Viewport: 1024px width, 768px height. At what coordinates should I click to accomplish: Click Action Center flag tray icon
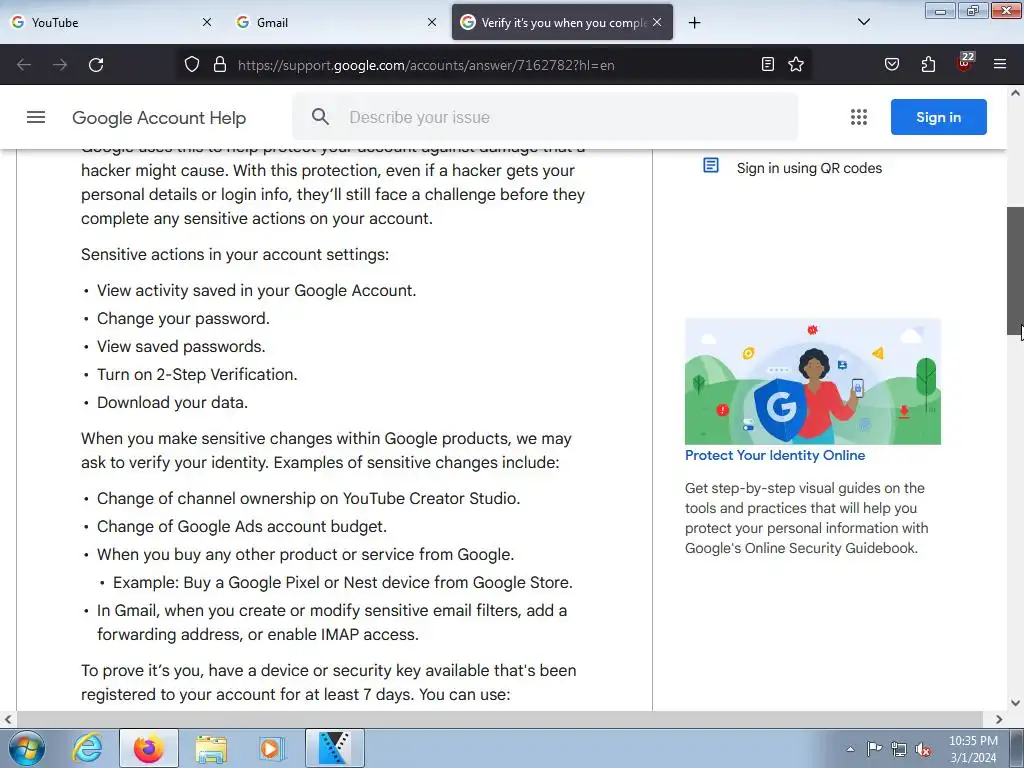pyautogui.click(x=874, y=749)
